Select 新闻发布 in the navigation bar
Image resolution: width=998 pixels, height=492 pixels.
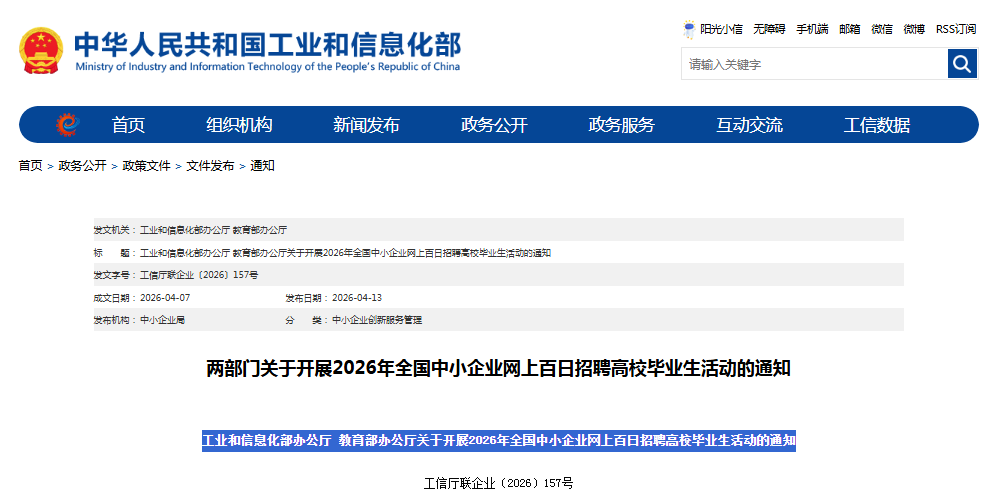click(366, 125)
